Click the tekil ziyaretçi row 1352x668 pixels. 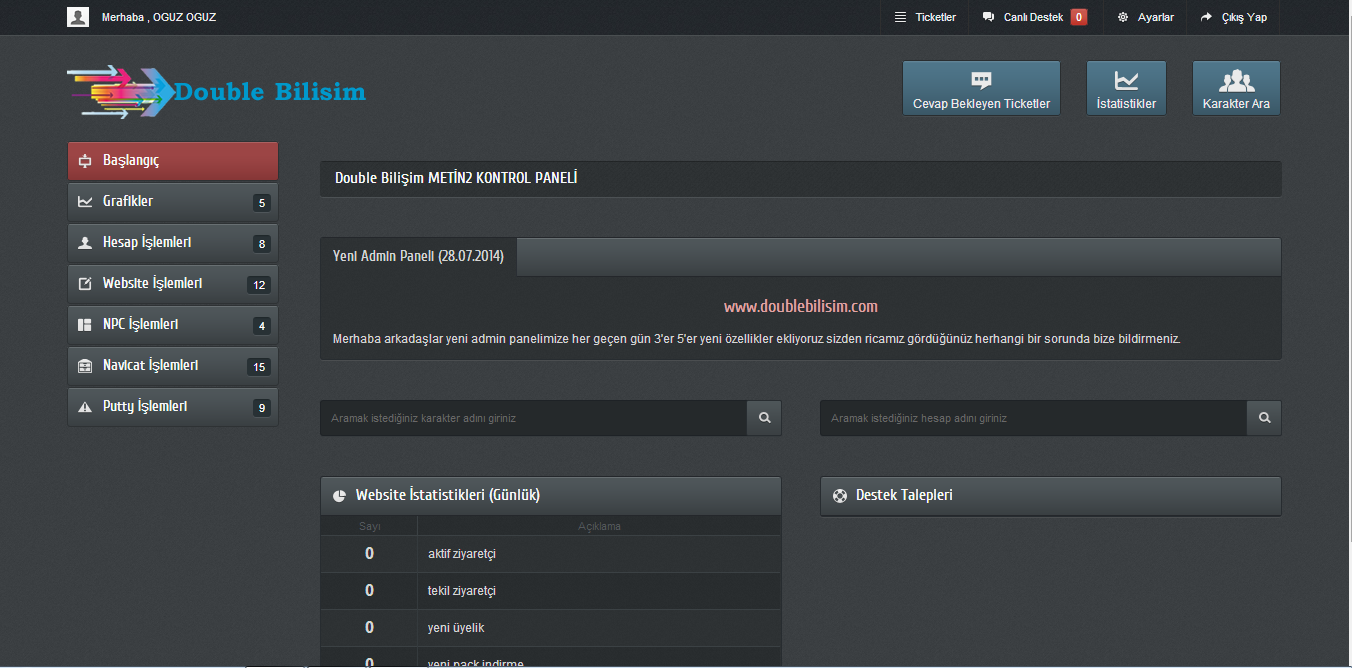[x=551, y=591]
